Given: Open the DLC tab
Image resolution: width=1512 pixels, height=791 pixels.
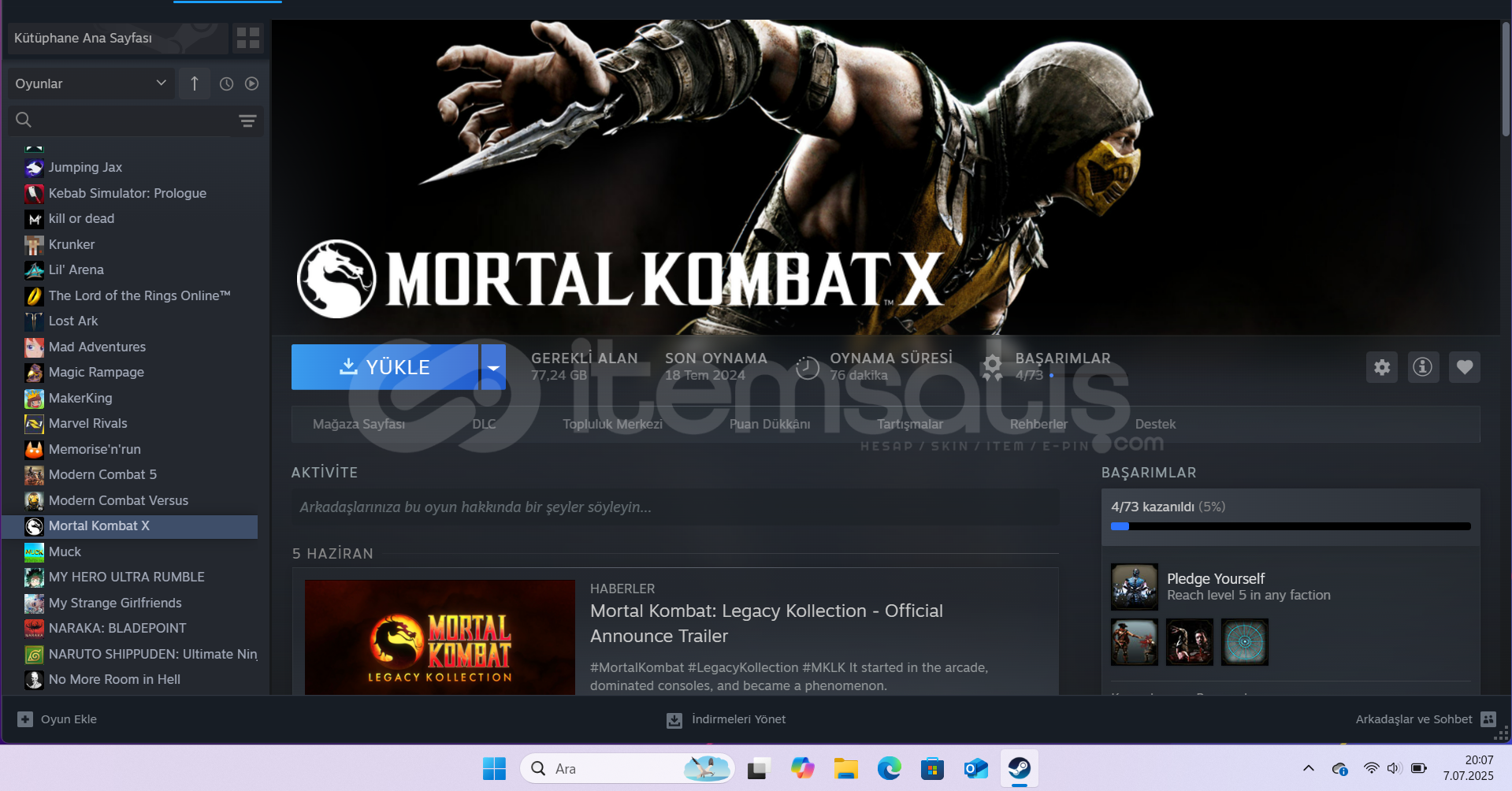Looking at the screenshot, I should coord(484,424).
